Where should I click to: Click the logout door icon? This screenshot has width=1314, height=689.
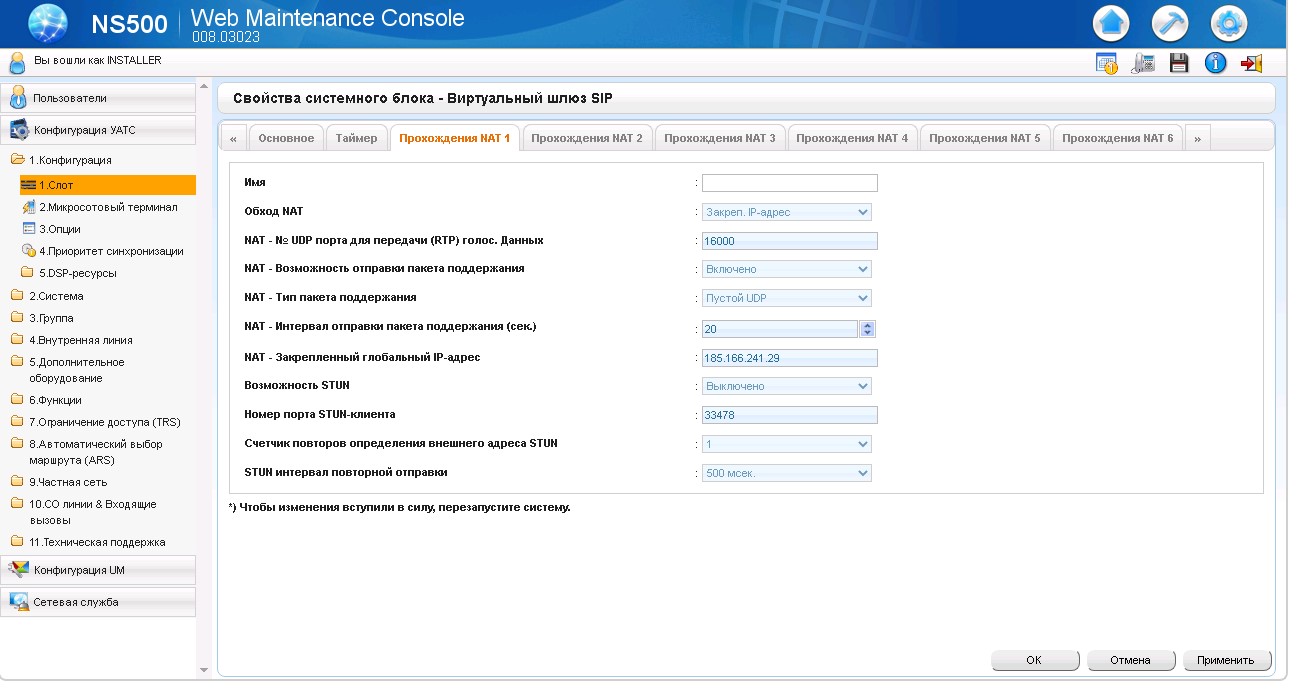coord(1251,63)
